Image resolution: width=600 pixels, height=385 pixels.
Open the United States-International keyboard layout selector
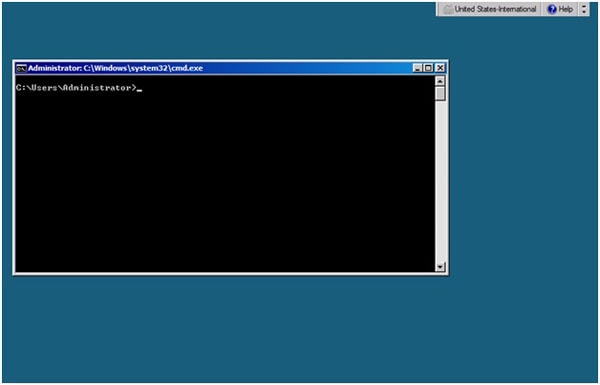click(489, 9)
